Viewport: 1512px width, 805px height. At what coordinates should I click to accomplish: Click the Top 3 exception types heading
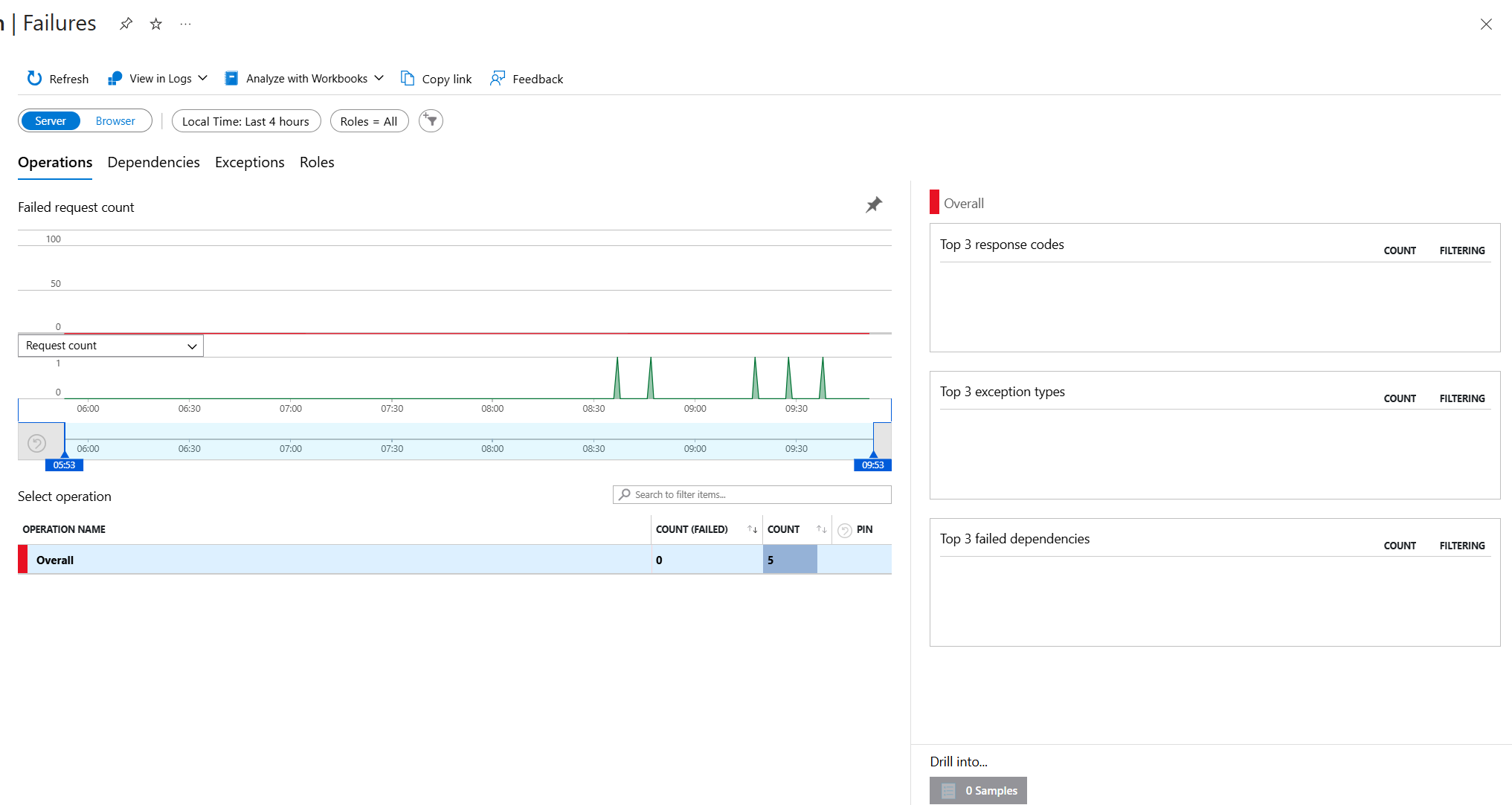click(1002, 392)
